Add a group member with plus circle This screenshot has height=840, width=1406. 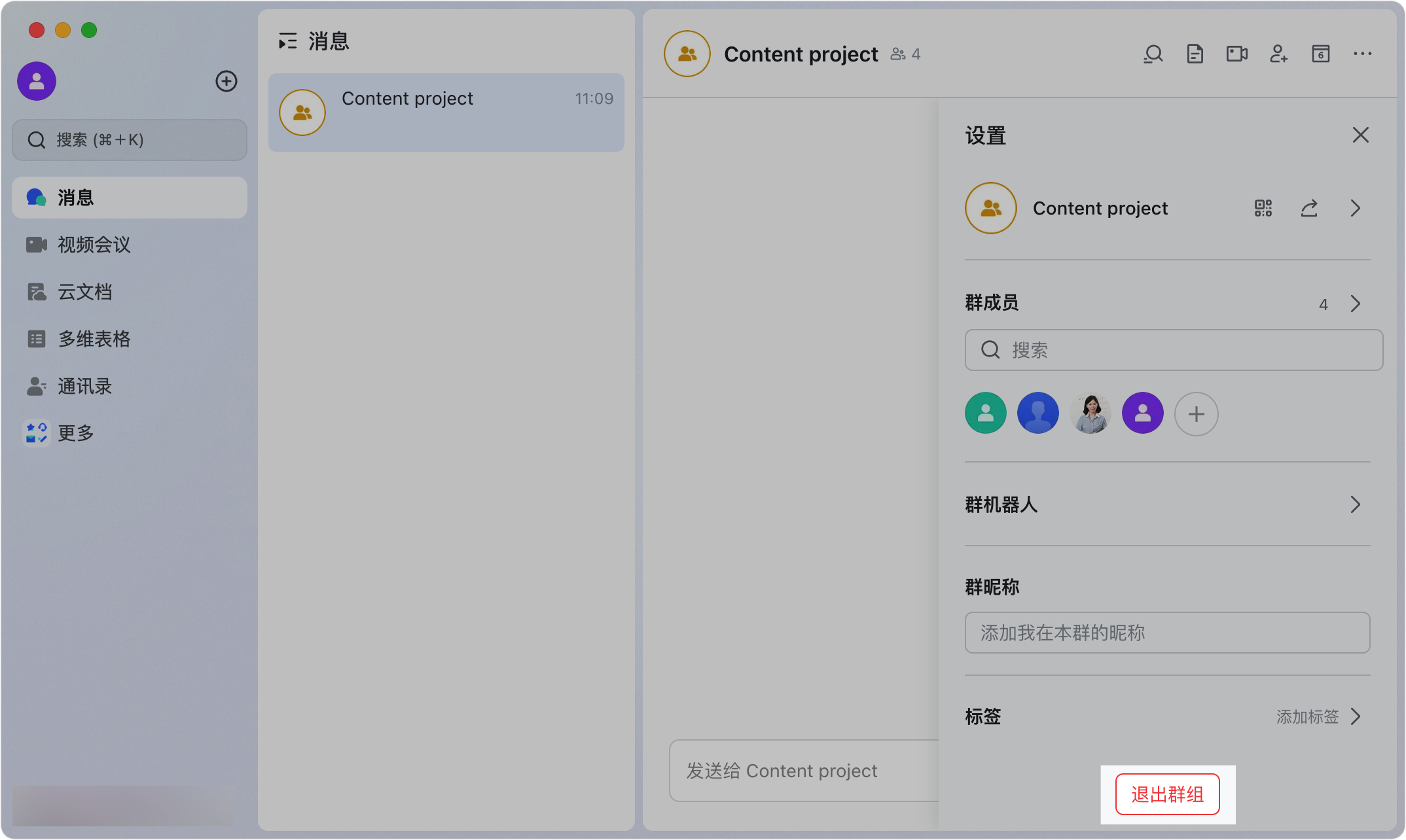(1197, 414)
